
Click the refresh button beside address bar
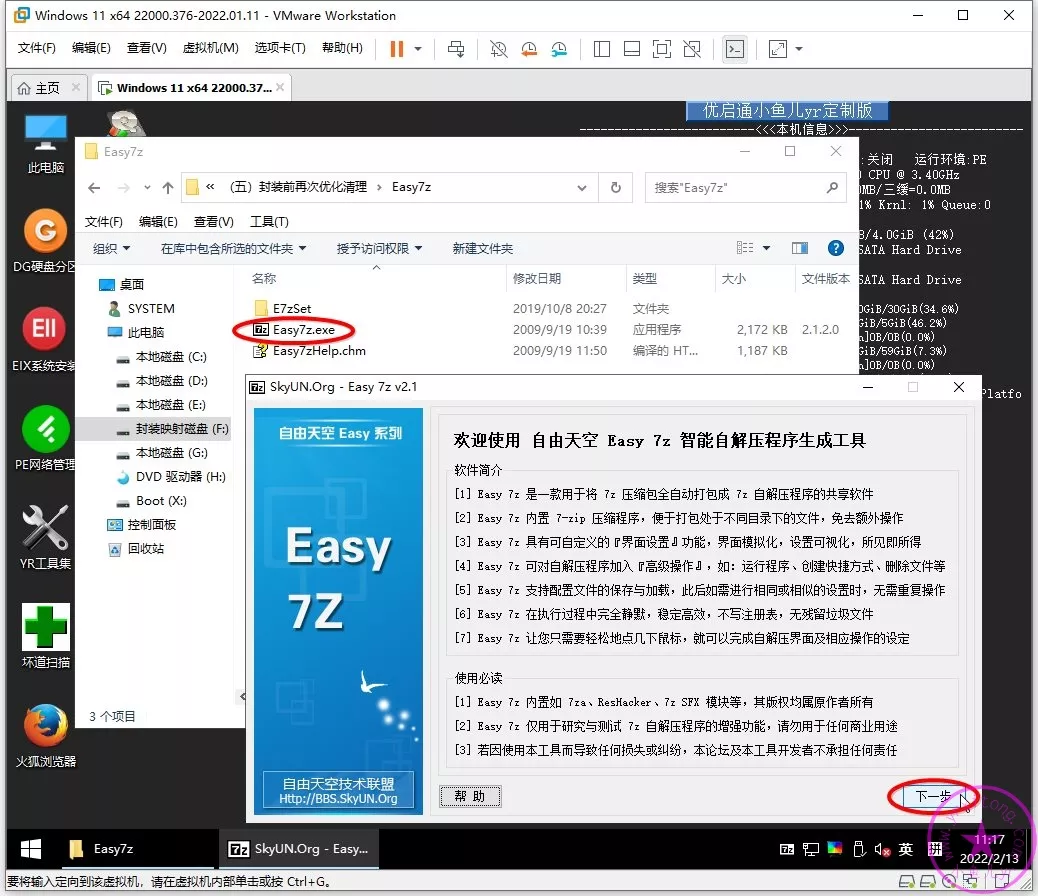pos(616,187)
